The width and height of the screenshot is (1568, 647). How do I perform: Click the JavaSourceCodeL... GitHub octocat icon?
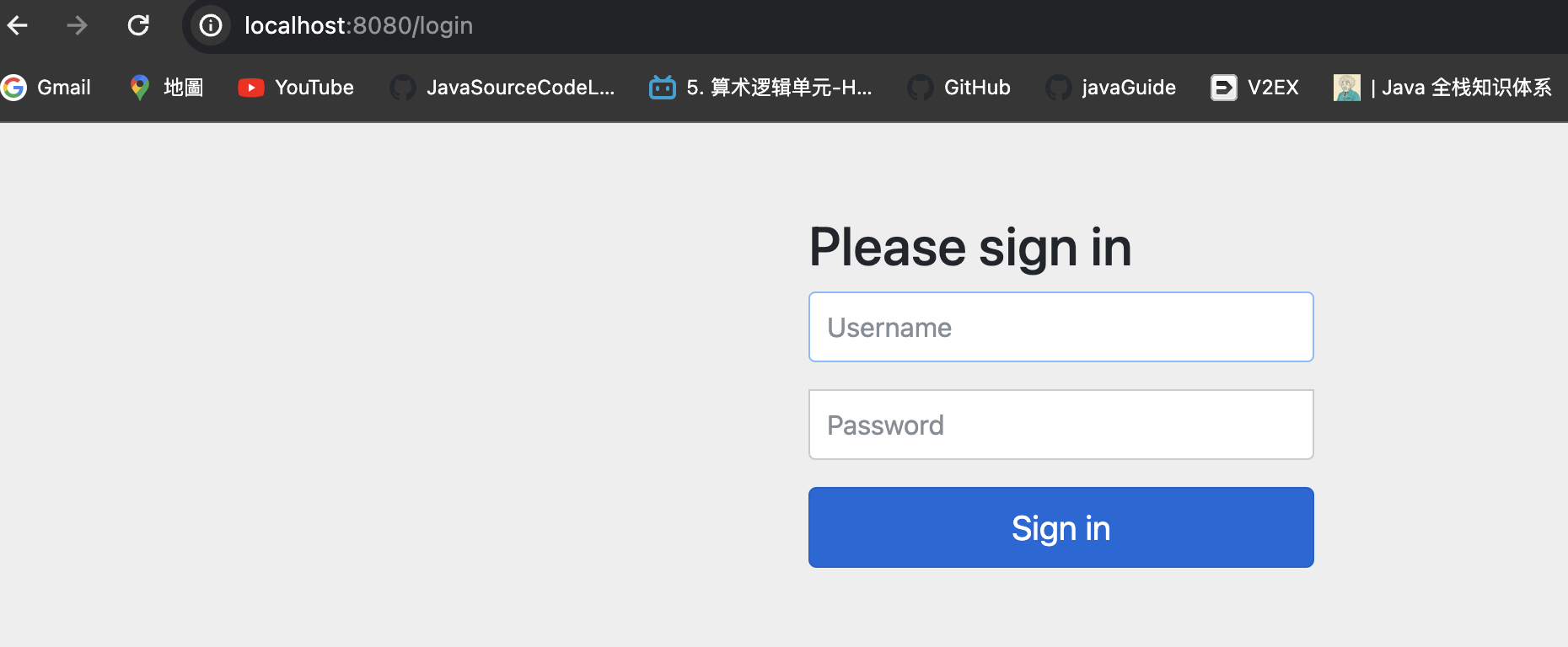point(403,87)
